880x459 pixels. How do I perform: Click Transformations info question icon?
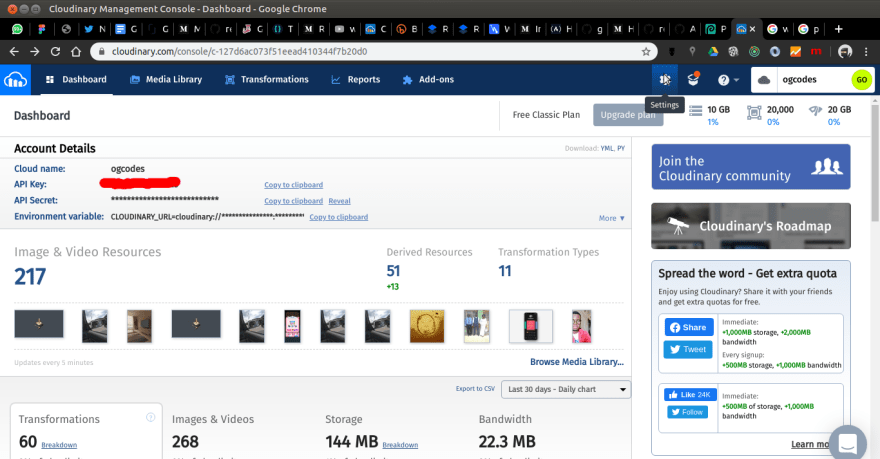click(x=150, y=417)
